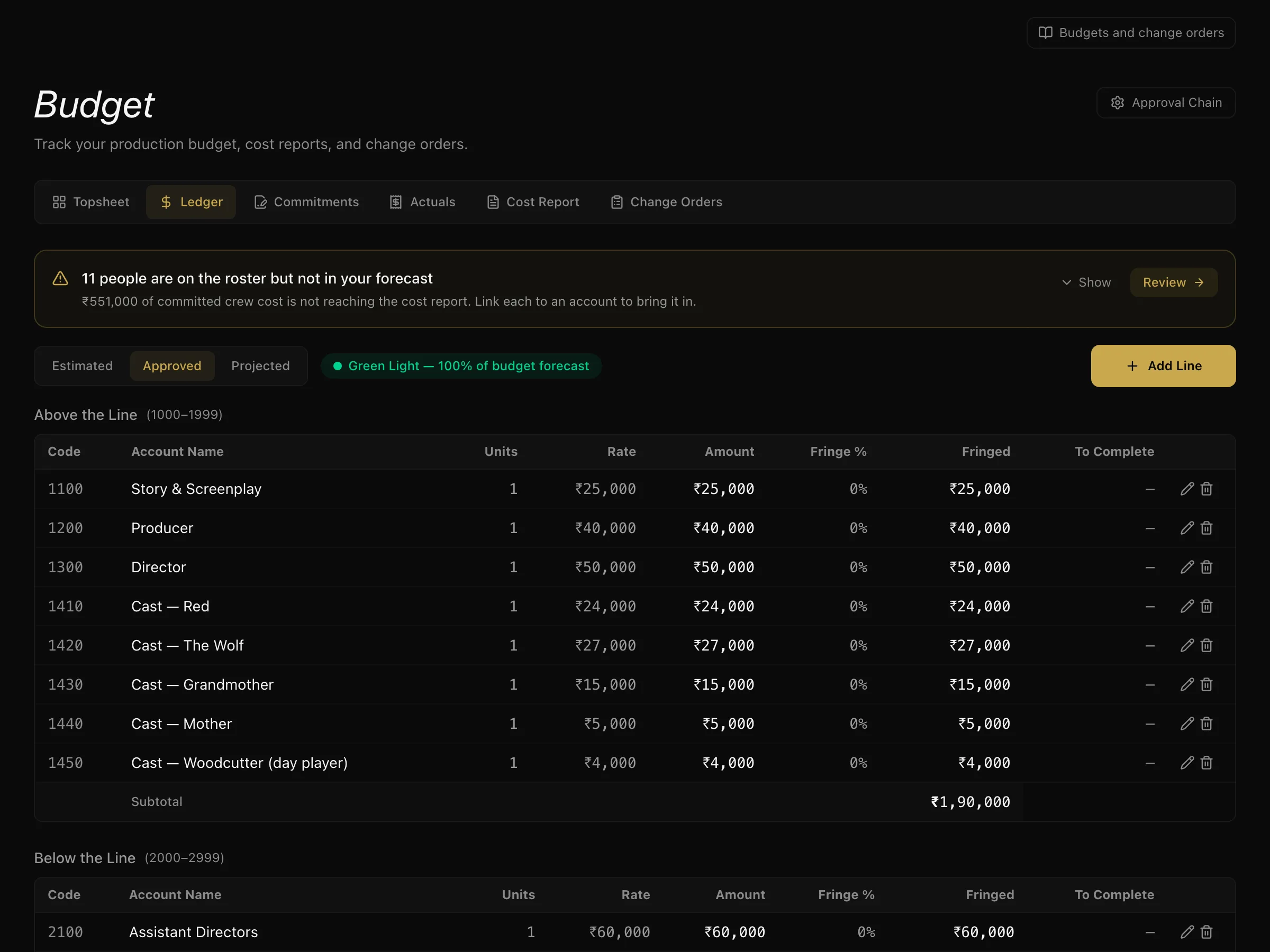The height and width of the screenshot is (952, 1270).
Task: Edit the Cast — Woodcutter line
Action: [1187, 763]
